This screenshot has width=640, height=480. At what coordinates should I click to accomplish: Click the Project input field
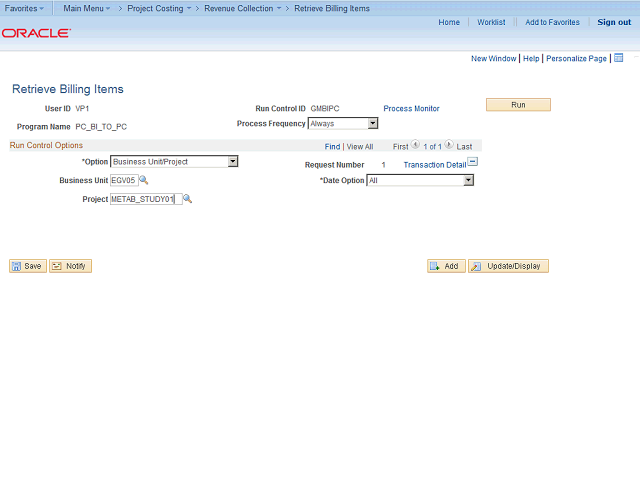tap(146, 199)
